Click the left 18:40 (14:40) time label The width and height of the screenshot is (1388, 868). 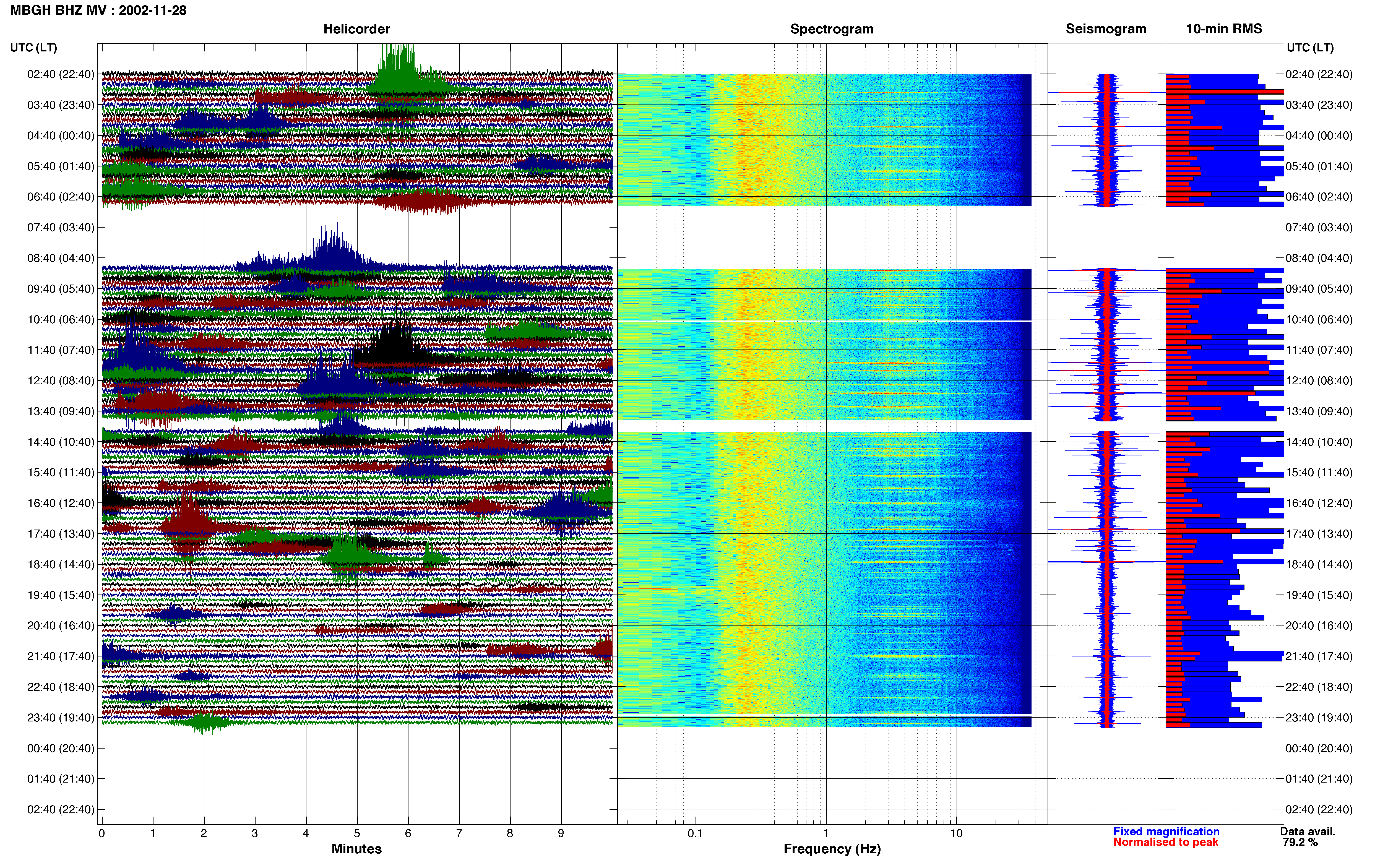click(x=61, y=564)
